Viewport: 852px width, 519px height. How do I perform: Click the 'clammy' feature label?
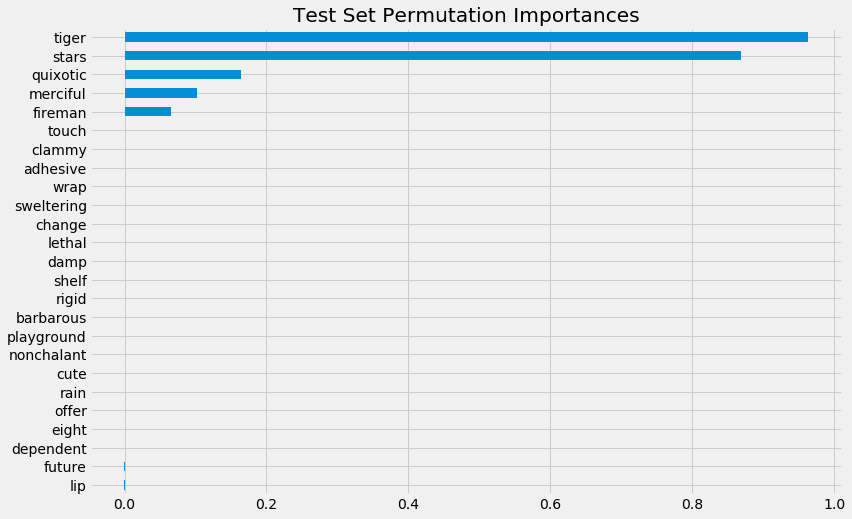(x=59, y=150)
